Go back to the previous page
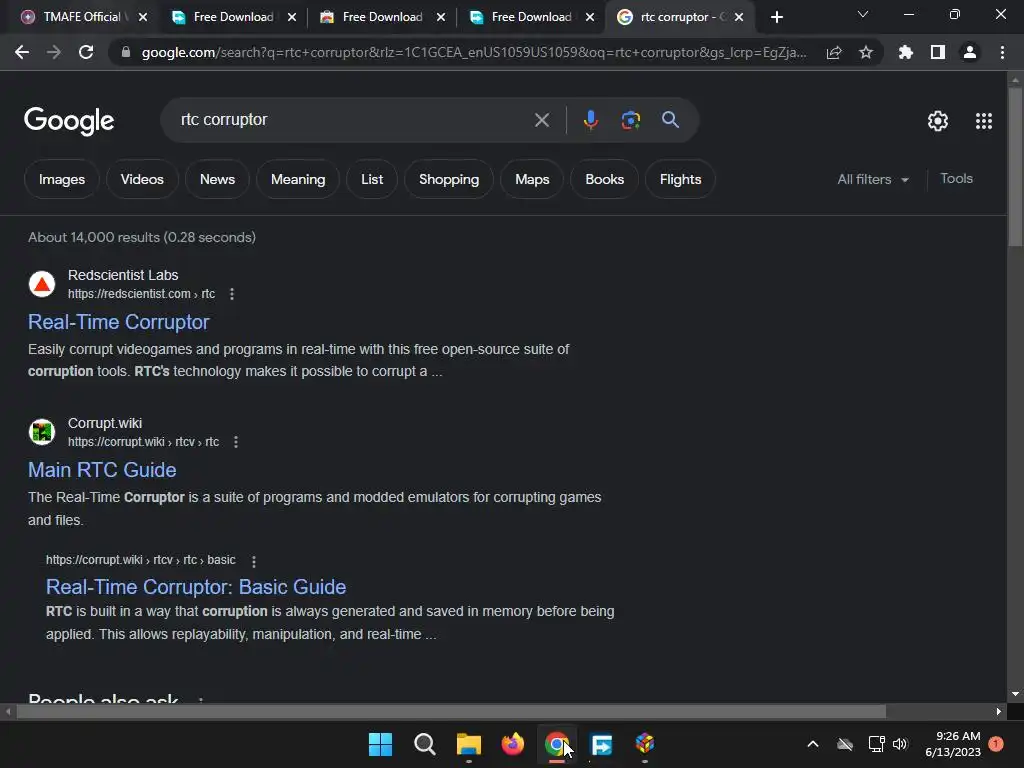Image resolution: width=1024 pixels, height=768 pixels. tap(22, 52)
